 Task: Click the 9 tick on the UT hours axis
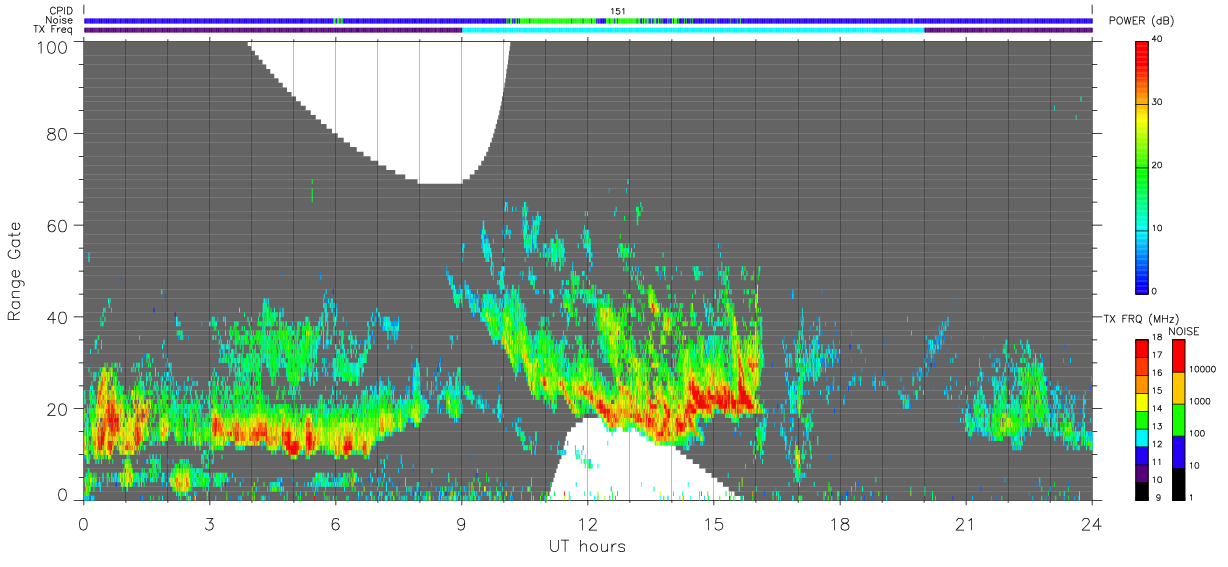pos(461,524)
